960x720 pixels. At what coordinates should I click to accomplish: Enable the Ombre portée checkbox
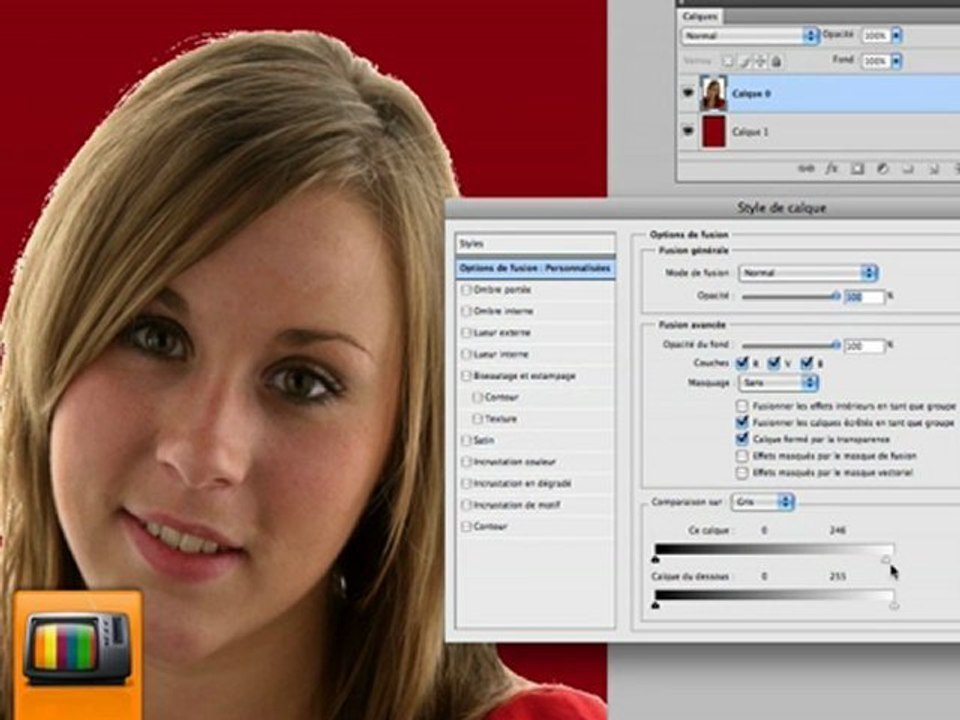click(466, 290)
